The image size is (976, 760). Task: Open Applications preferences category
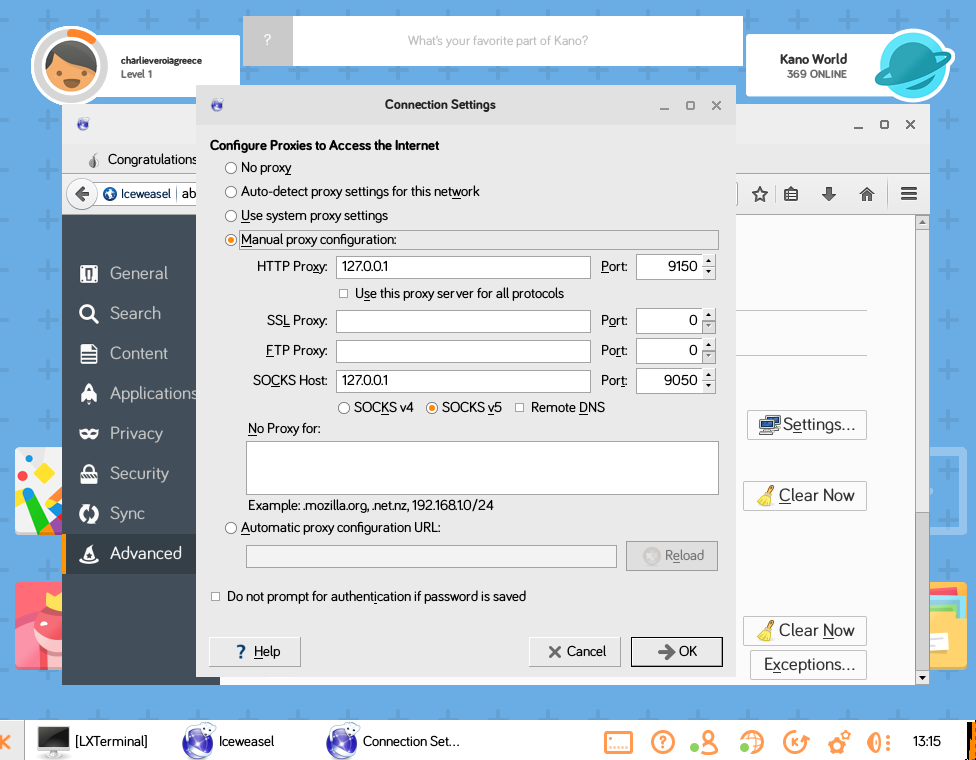click(x=129, y=393)
